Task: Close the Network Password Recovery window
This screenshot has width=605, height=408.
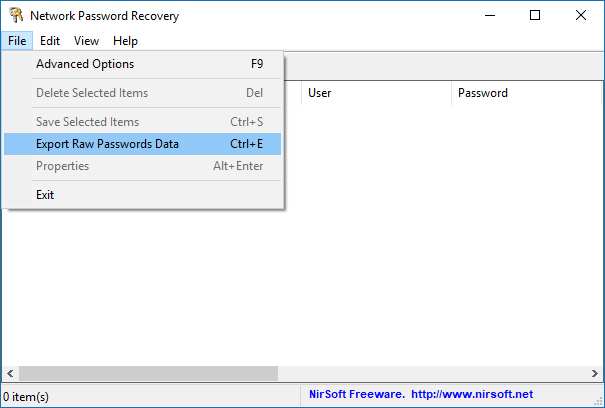Action: pos(581,15)
